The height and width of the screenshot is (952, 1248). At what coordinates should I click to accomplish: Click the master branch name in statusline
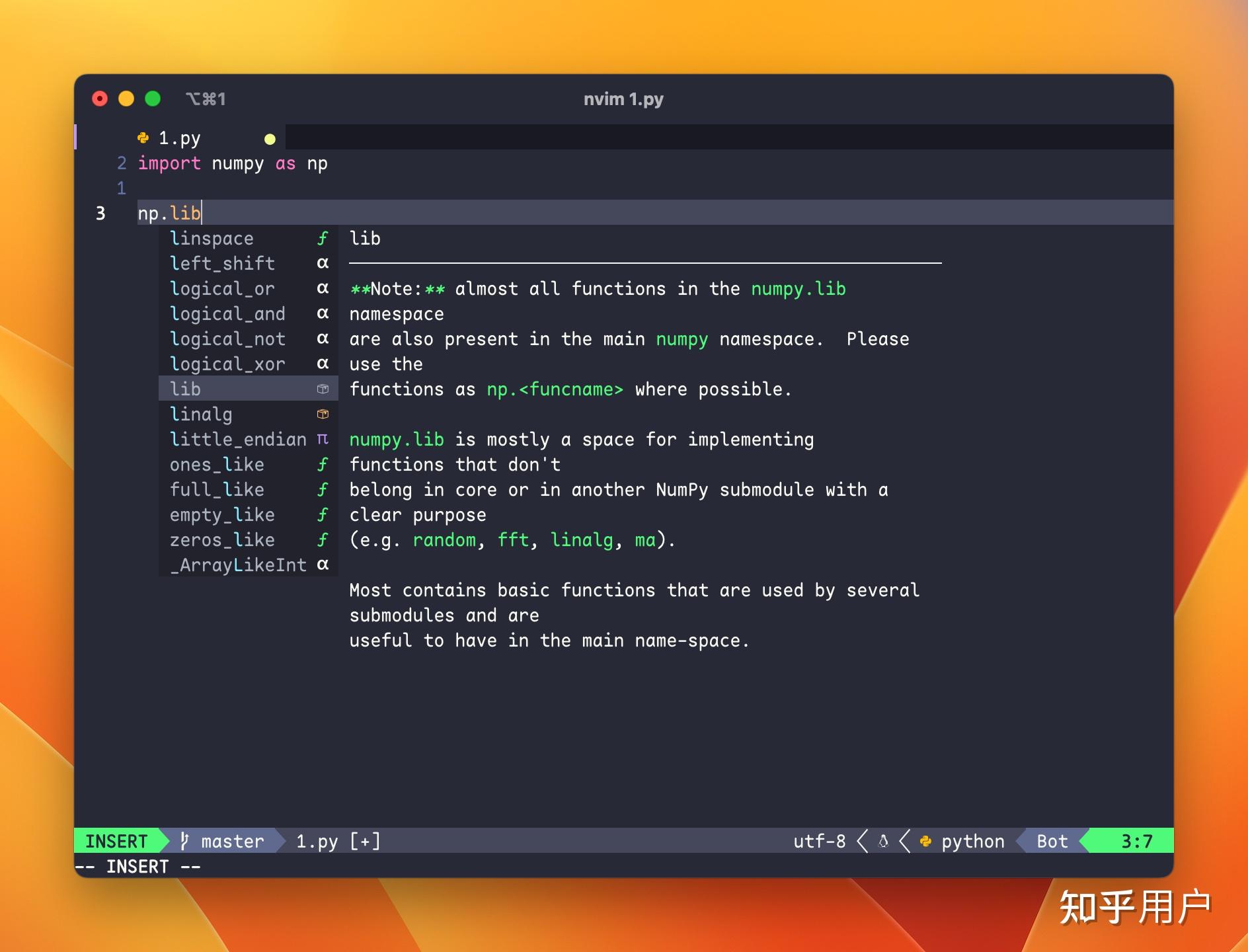[x=231, y=841]
